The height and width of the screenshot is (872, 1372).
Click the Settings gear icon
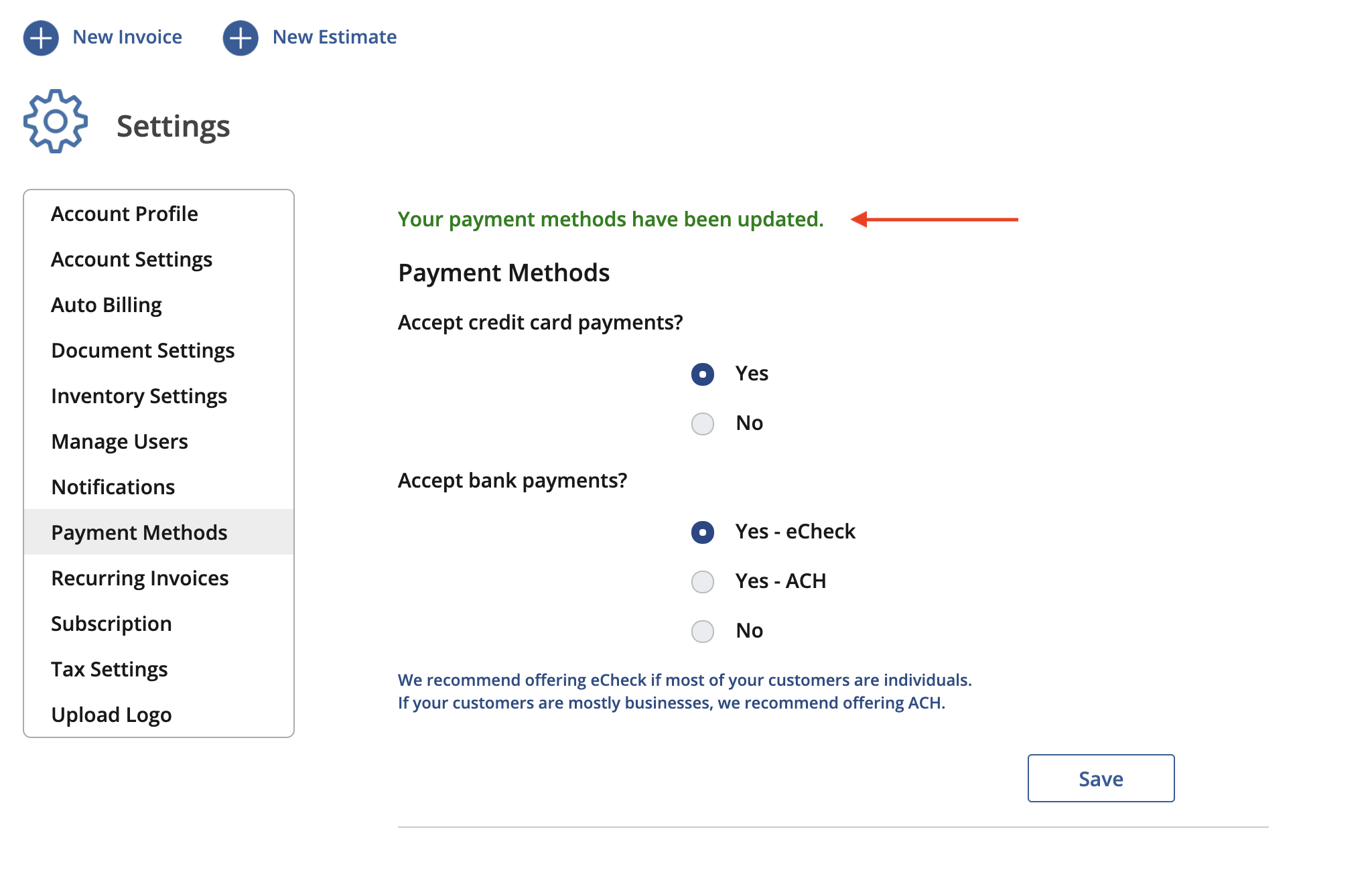click(x=56, y=121)
